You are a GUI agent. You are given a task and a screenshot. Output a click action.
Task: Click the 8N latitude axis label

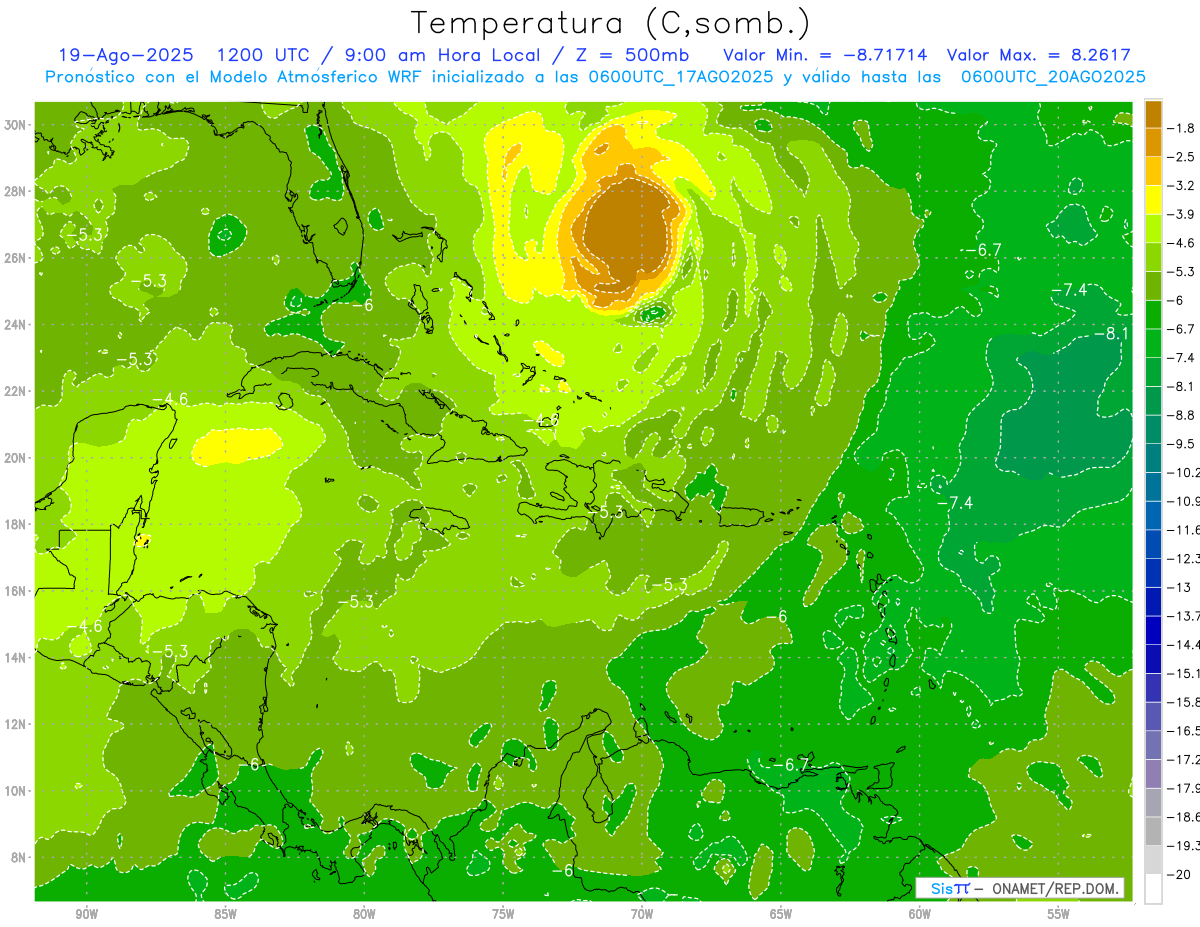click(x=19, y=857)
